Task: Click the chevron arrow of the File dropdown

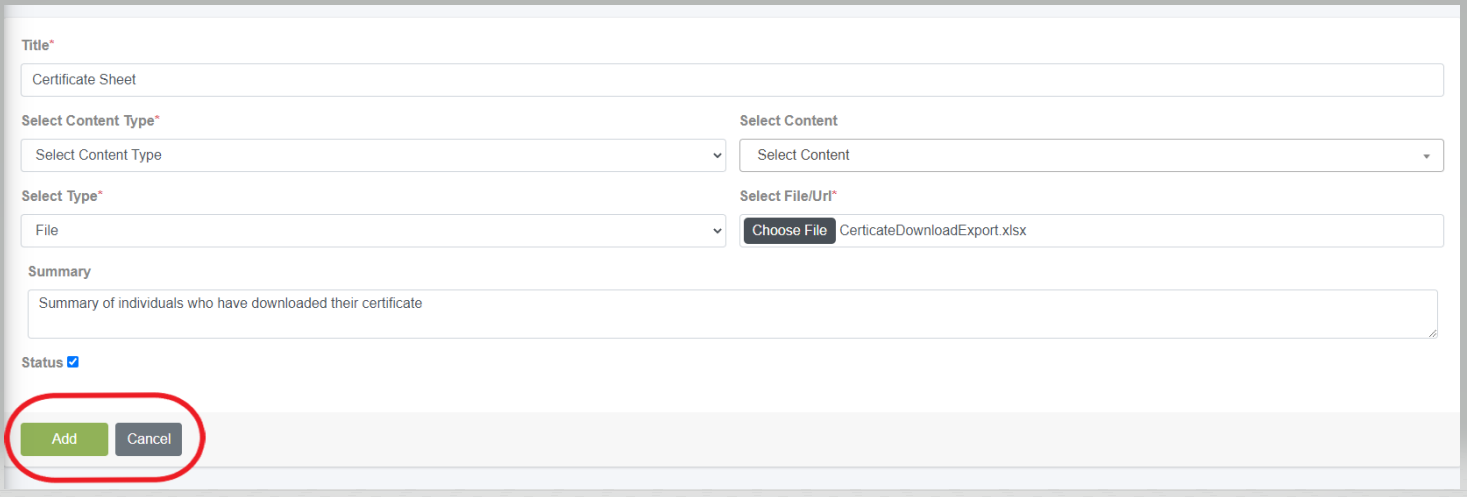Action: tap(717, 231)
